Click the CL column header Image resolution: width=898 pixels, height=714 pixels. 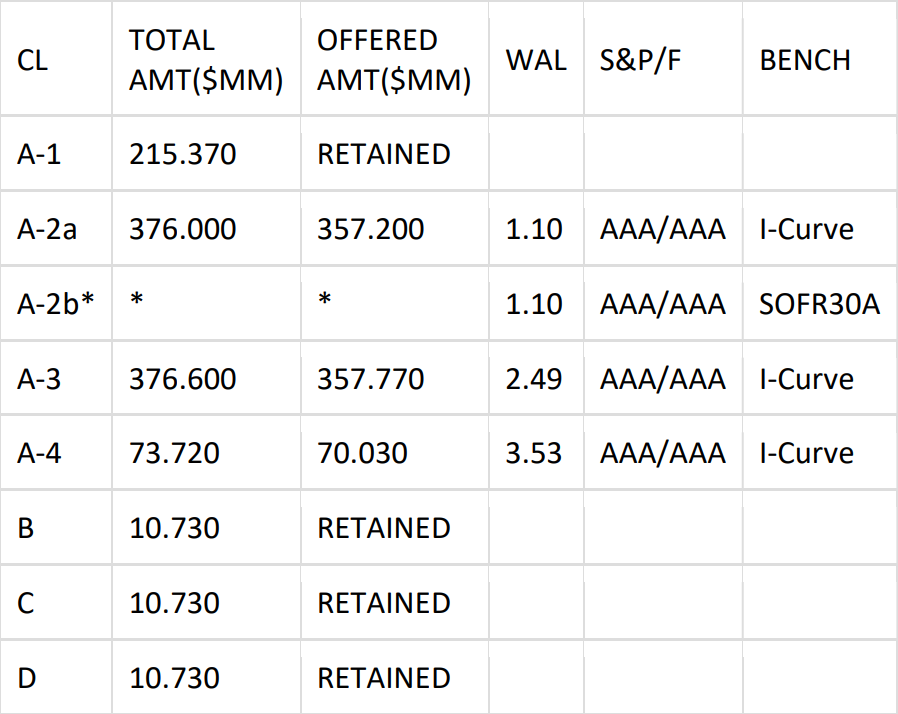(32, 60)
